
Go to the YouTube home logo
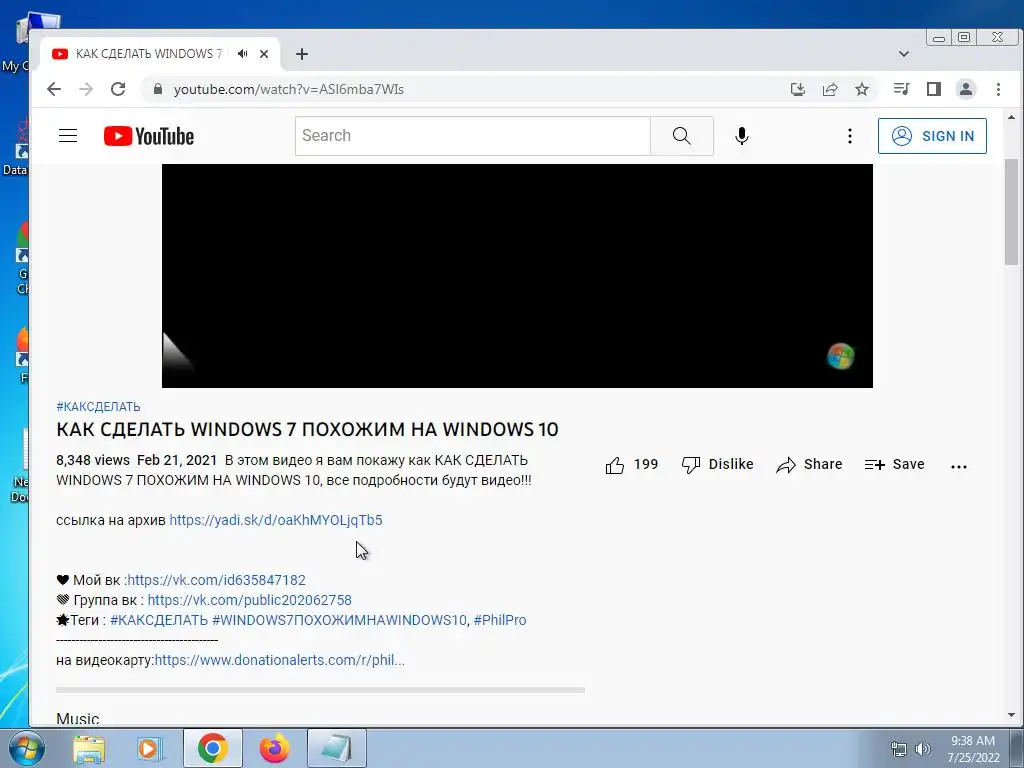click(x=149, y=136)
